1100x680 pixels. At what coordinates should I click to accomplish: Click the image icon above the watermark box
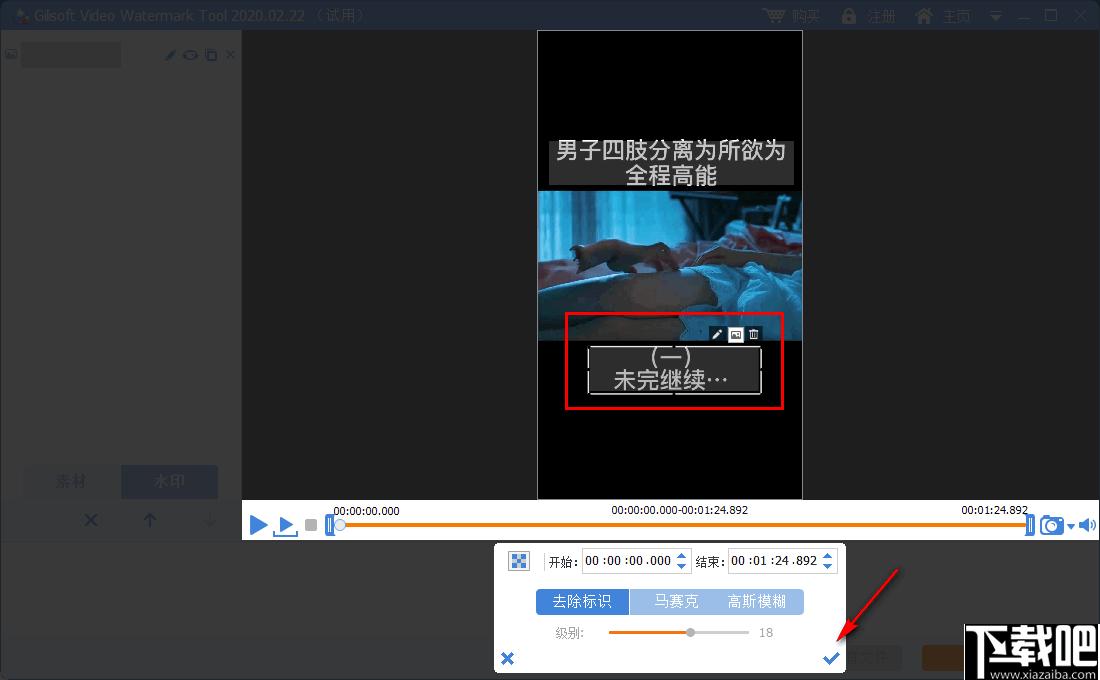pyautogui.click(x=736, y=335)
